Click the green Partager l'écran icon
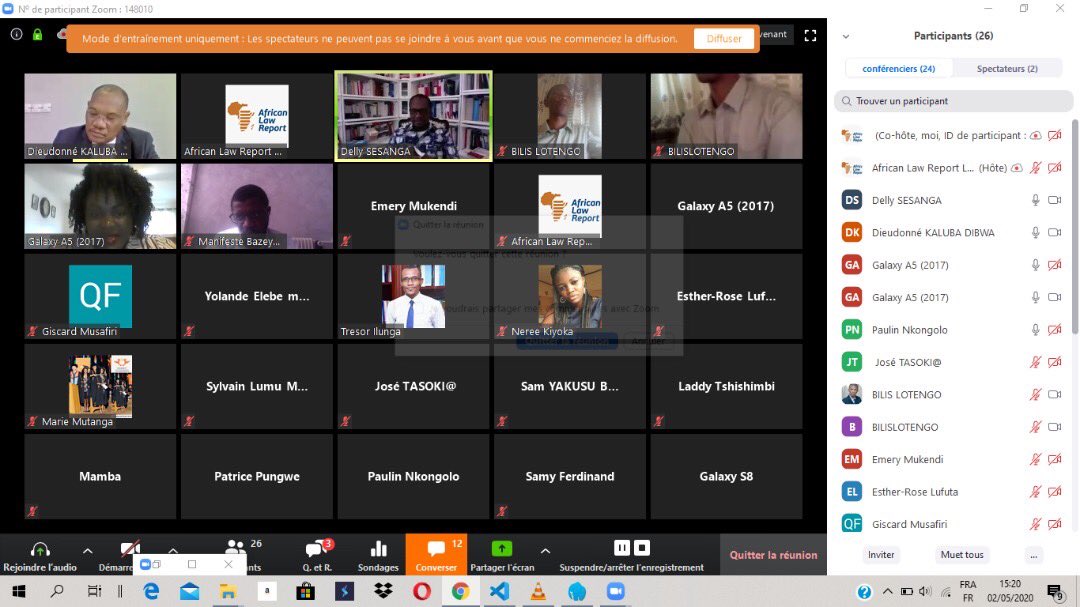Screen dimensions: 1080x607 [501, 548]
